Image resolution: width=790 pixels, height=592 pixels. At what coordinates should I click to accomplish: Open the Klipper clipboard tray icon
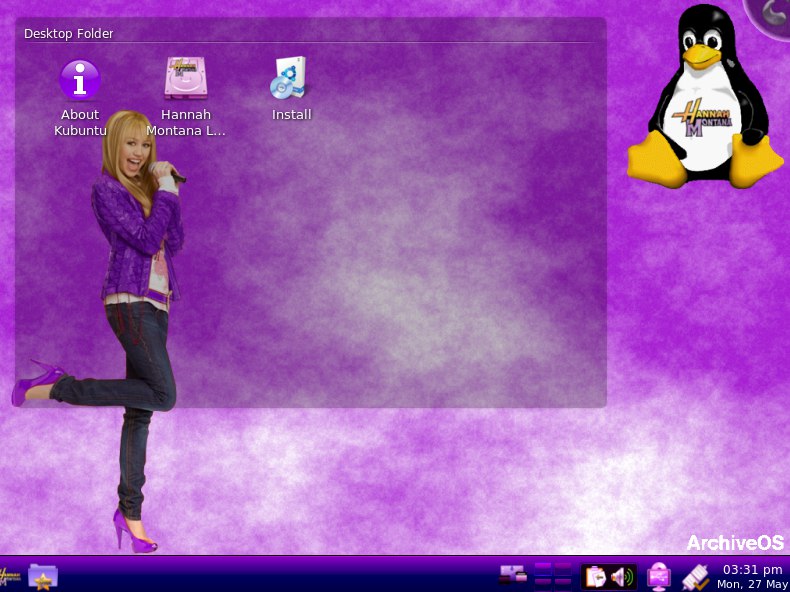tap(596, 576)
